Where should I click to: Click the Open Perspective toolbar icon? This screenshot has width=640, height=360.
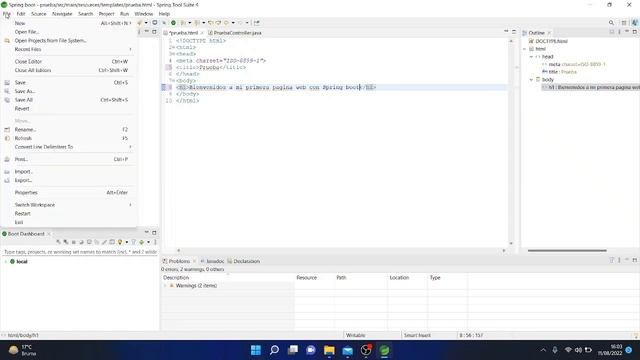click(x=624, y=23)
